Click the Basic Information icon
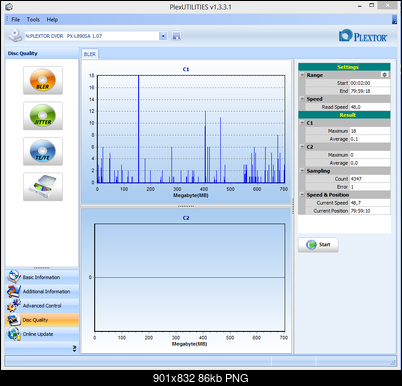The width and height of the screenshot is (402, 386). [x=14, y=277]
